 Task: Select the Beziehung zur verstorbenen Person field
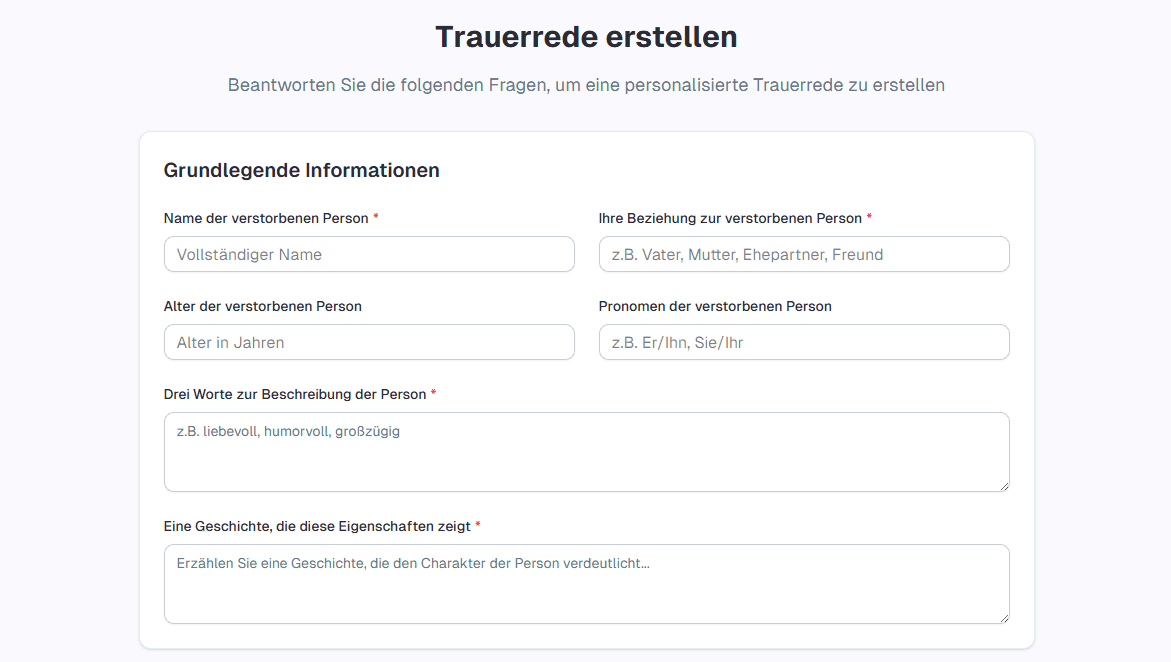[803, 254]
